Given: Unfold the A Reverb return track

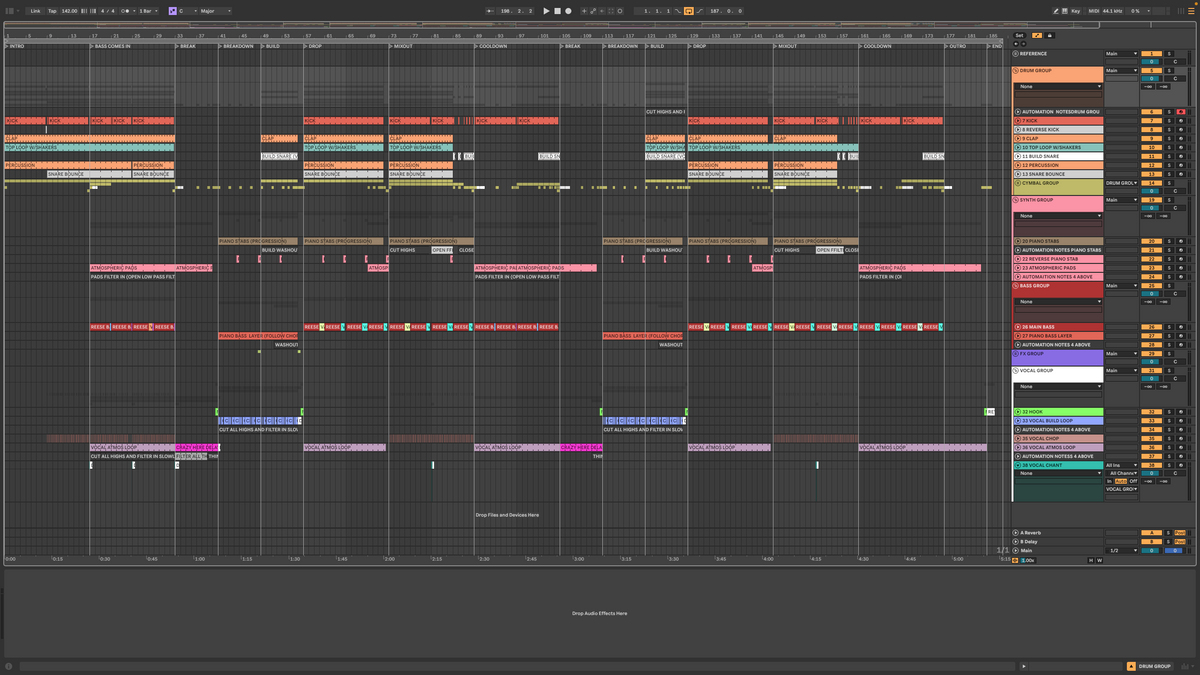Looking at the screenshot, I should pos(1016,533).
